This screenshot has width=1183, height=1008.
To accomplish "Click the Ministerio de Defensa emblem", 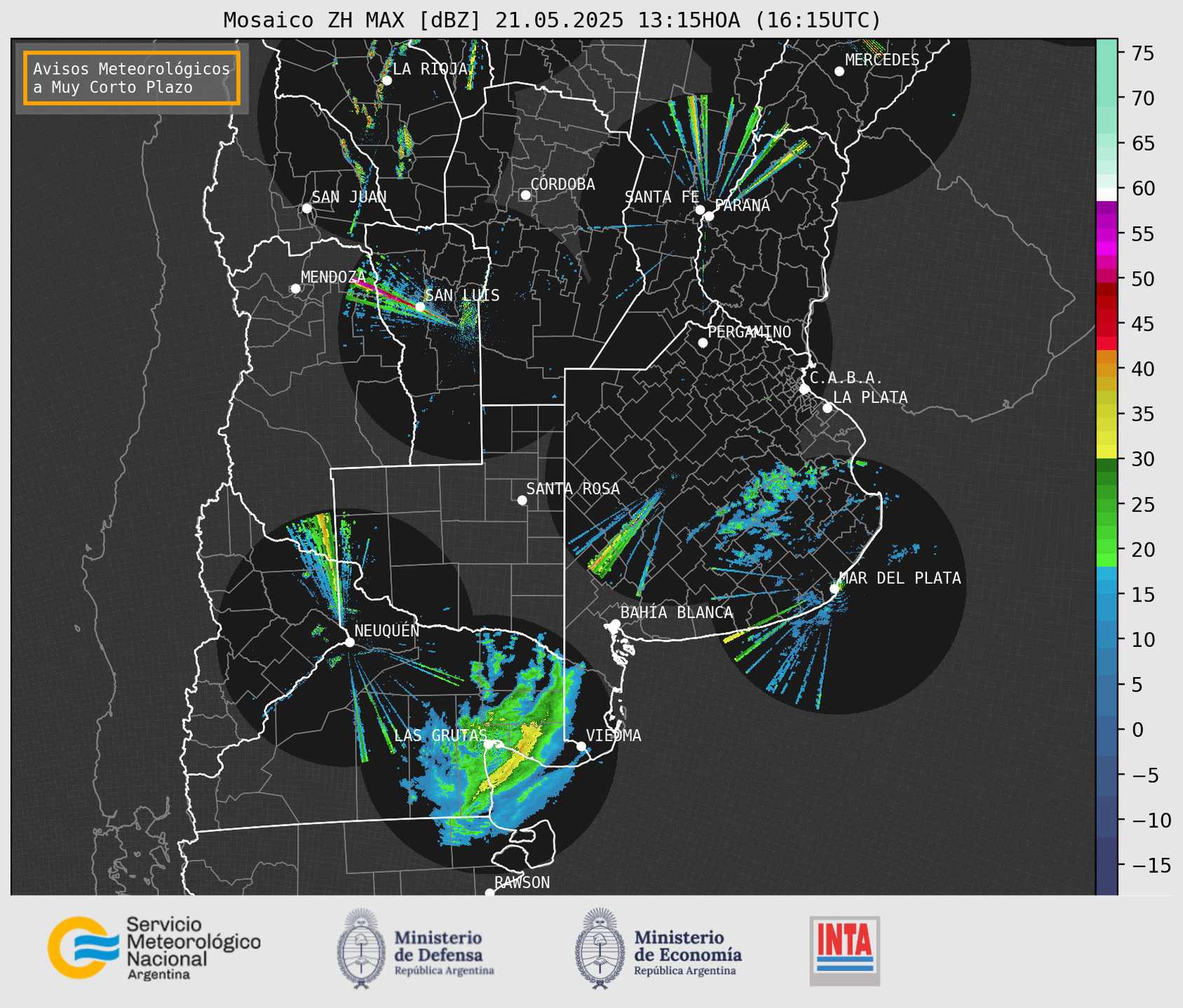I will [x=361, y=949].
